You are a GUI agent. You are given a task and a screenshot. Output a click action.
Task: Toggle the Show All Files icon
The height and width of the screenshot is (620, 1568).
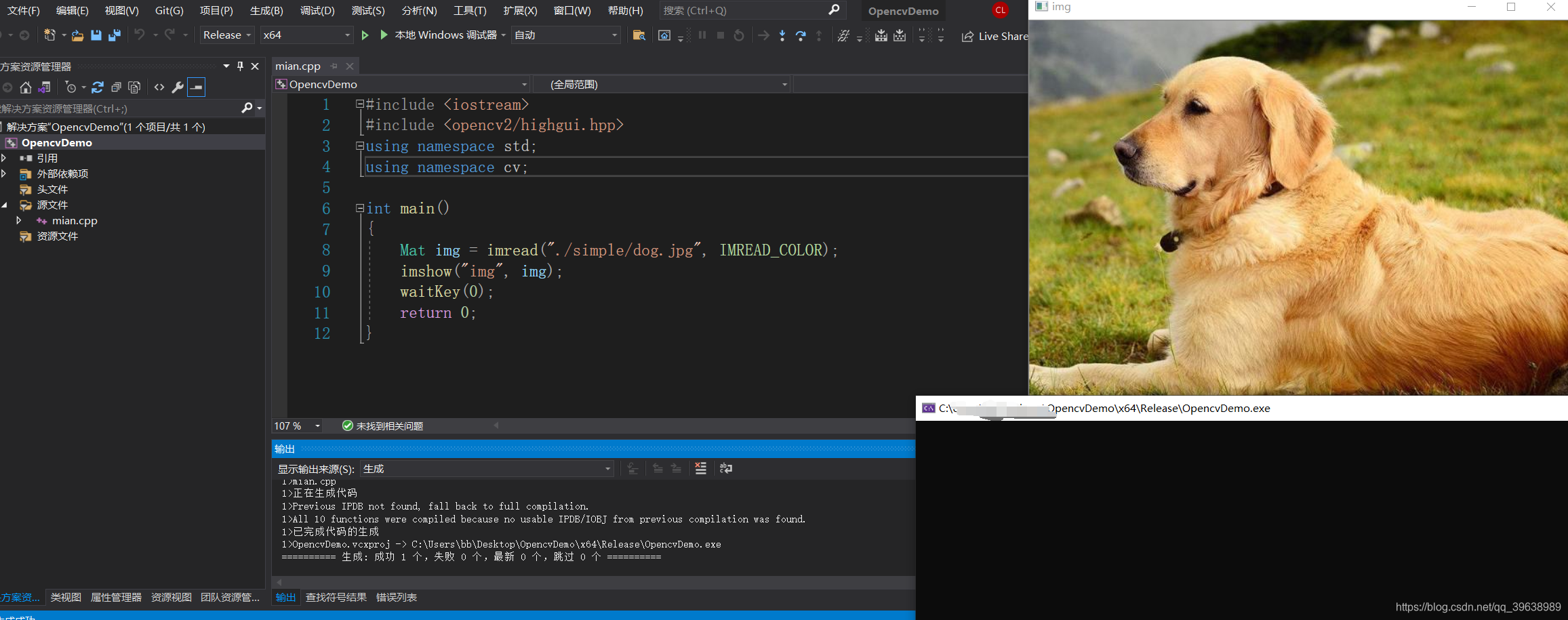[134, 87]
